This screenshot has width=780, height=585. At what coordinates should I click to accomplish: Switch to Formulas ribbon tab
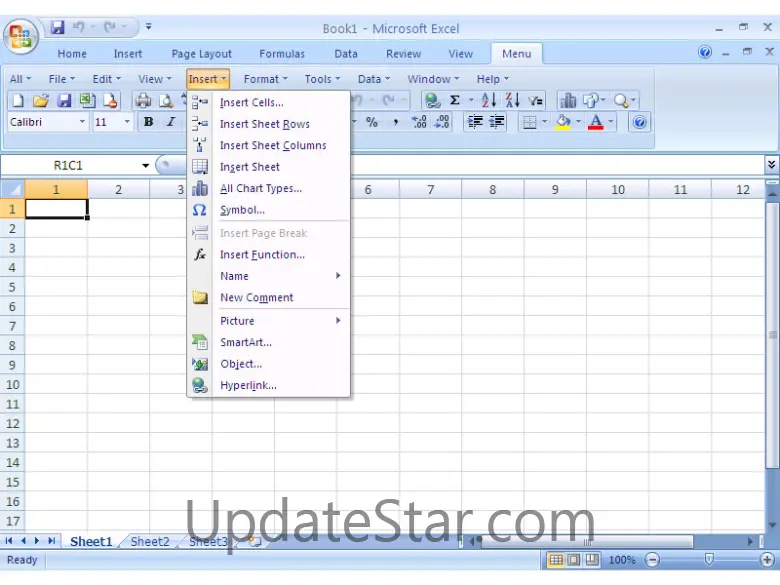[x=282, y=54]
